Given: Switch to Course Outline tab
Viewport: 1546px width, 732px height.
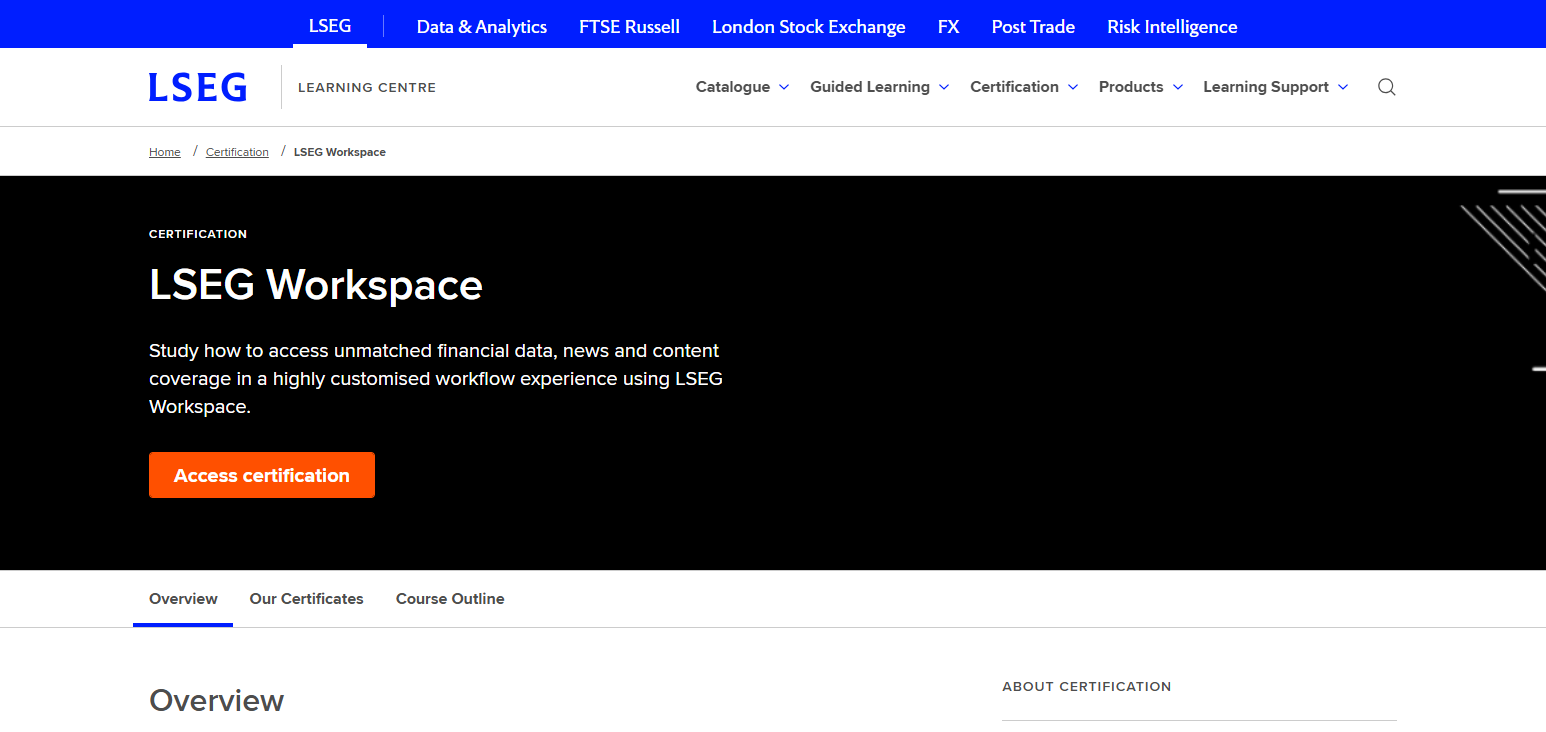Looking at the screenshot, I should click(450, 599).
